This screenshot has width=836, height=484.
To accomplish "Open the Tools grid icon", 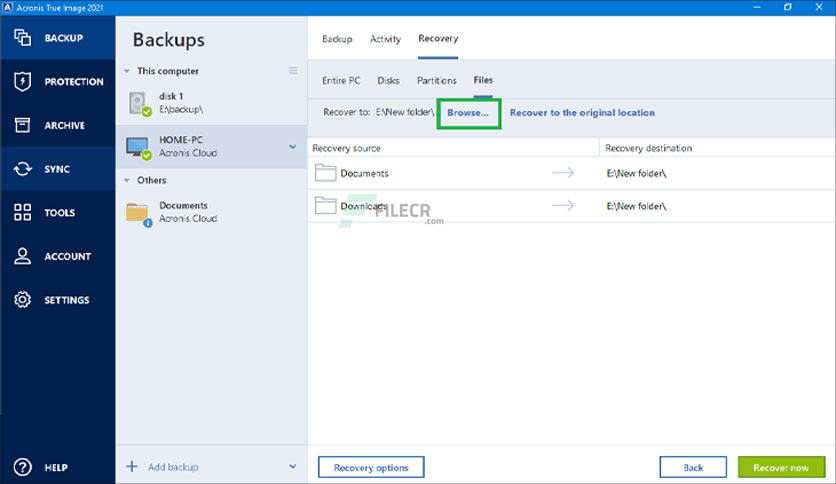I will 22,212.
